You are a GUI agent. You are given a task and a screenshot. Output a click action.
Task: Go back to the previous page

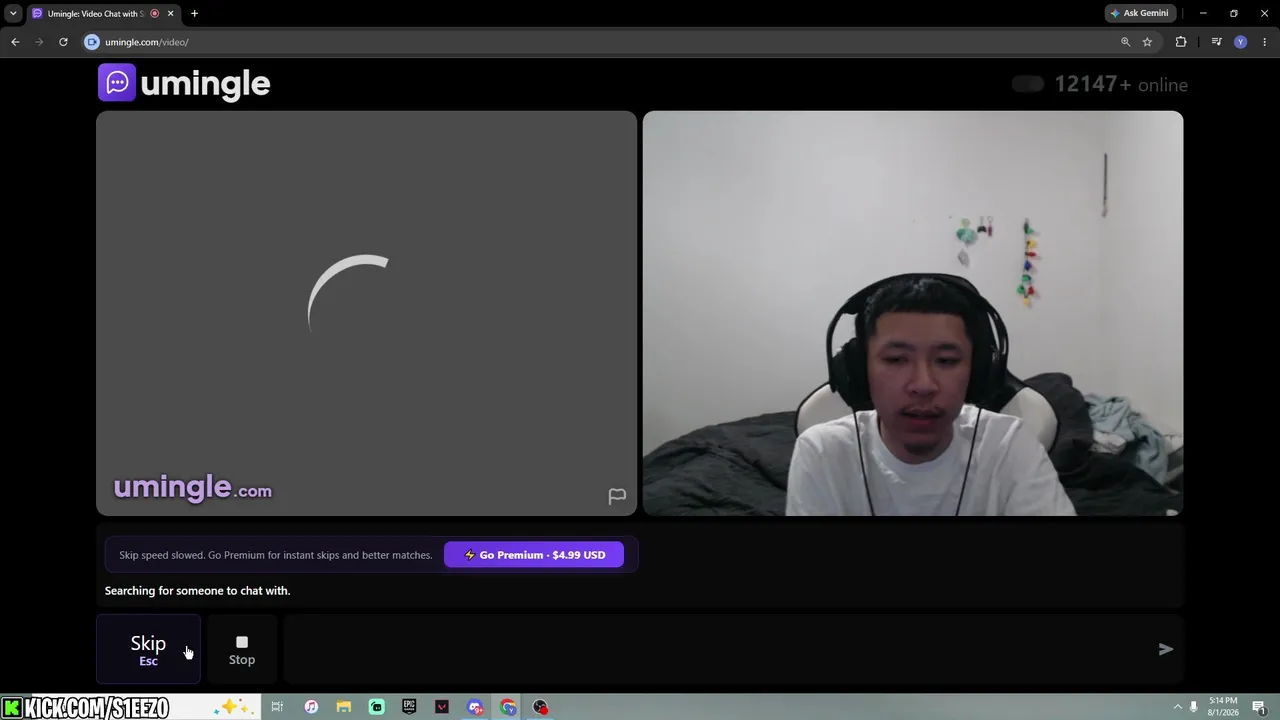click(15, 42)
